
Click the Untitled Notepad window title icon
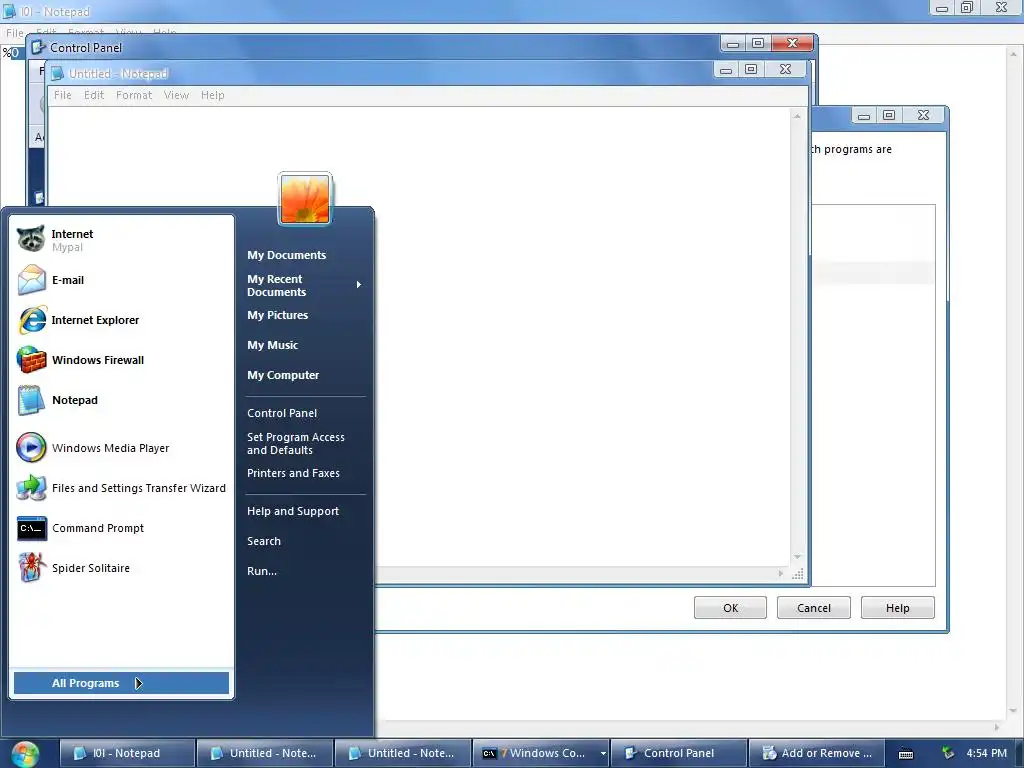tap(58, 74)
